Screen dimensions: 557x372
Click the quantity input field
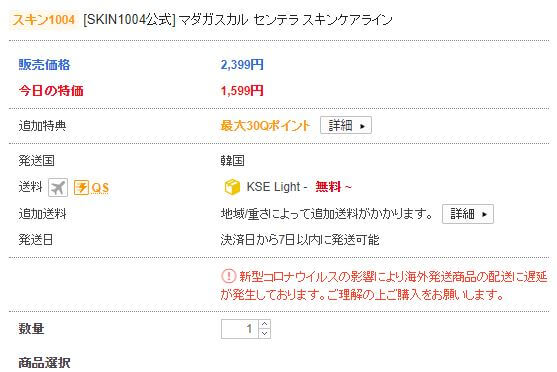coord(240,329)
